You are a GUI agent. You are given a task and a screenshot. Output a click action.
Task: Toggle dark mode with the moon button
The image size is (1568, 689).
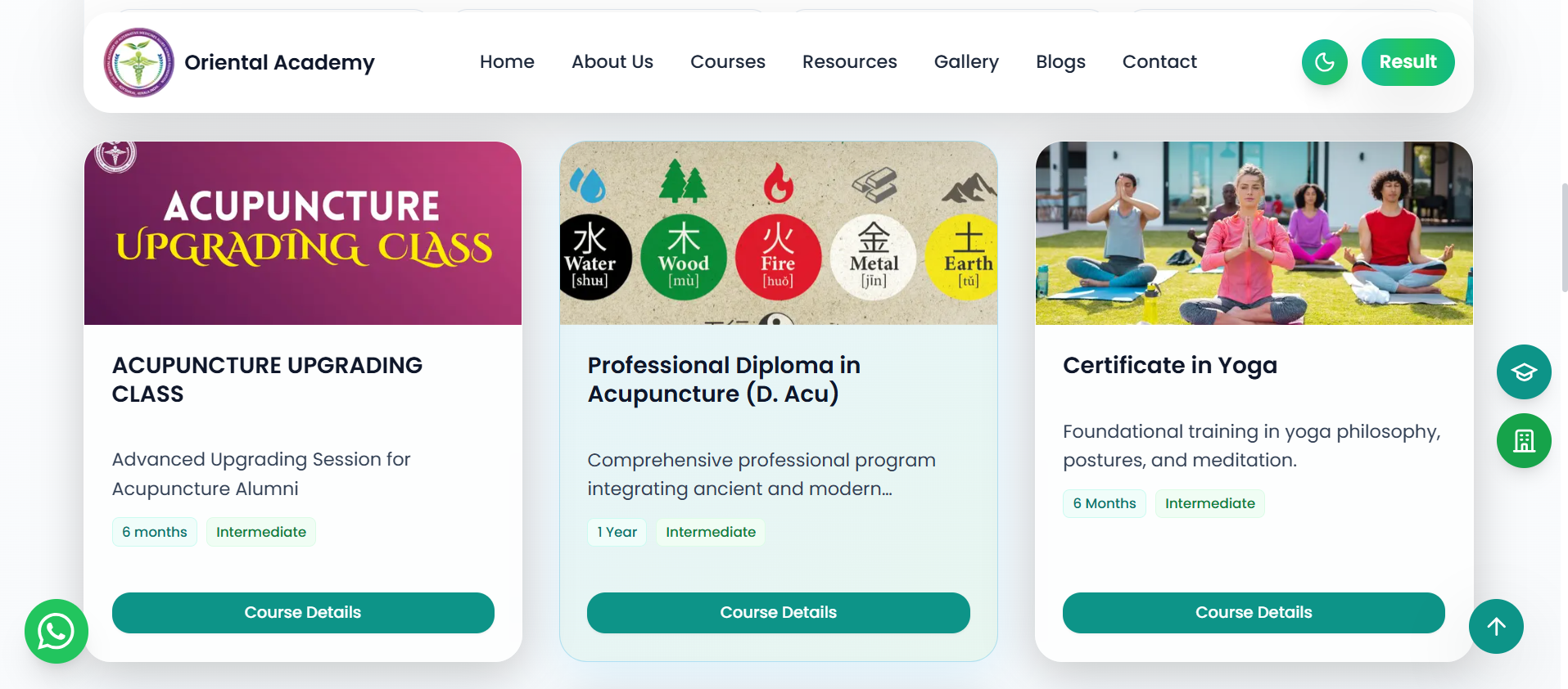[1324, 62]
